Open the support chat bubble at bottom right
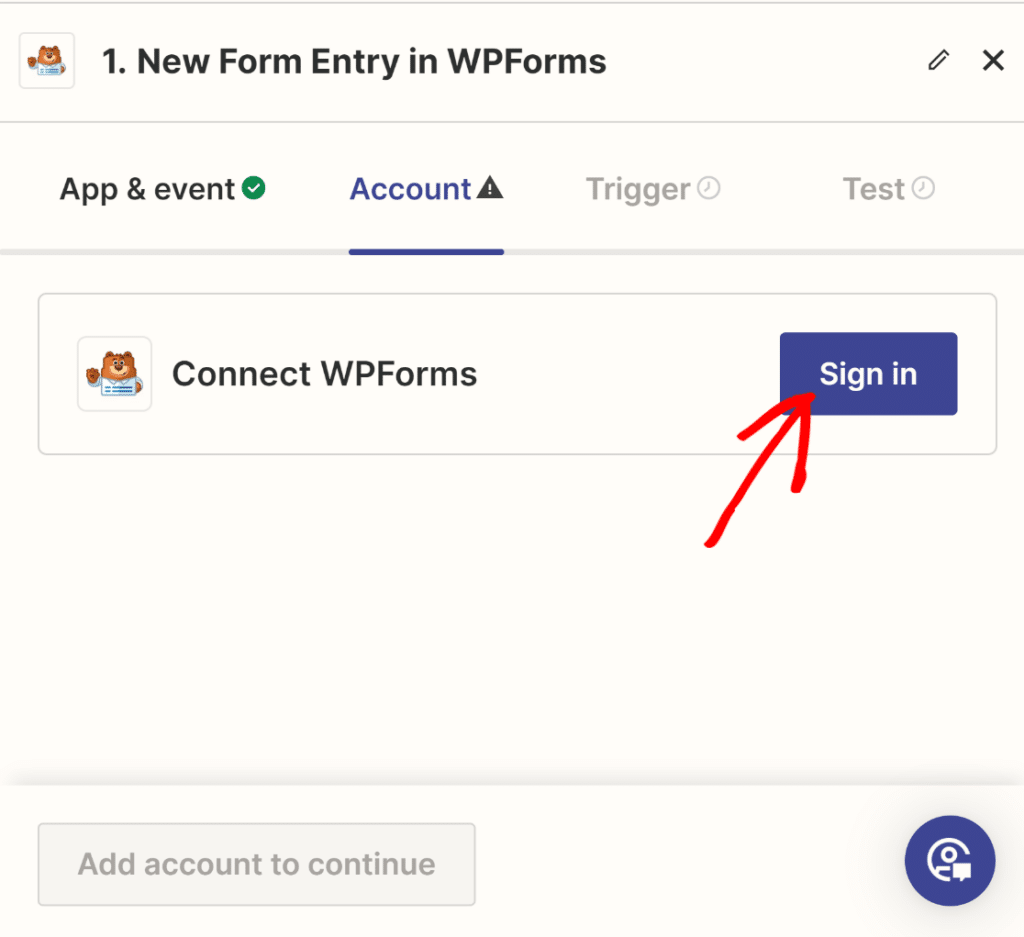This screenshot has height=937, width=1024. click(949, 861)
